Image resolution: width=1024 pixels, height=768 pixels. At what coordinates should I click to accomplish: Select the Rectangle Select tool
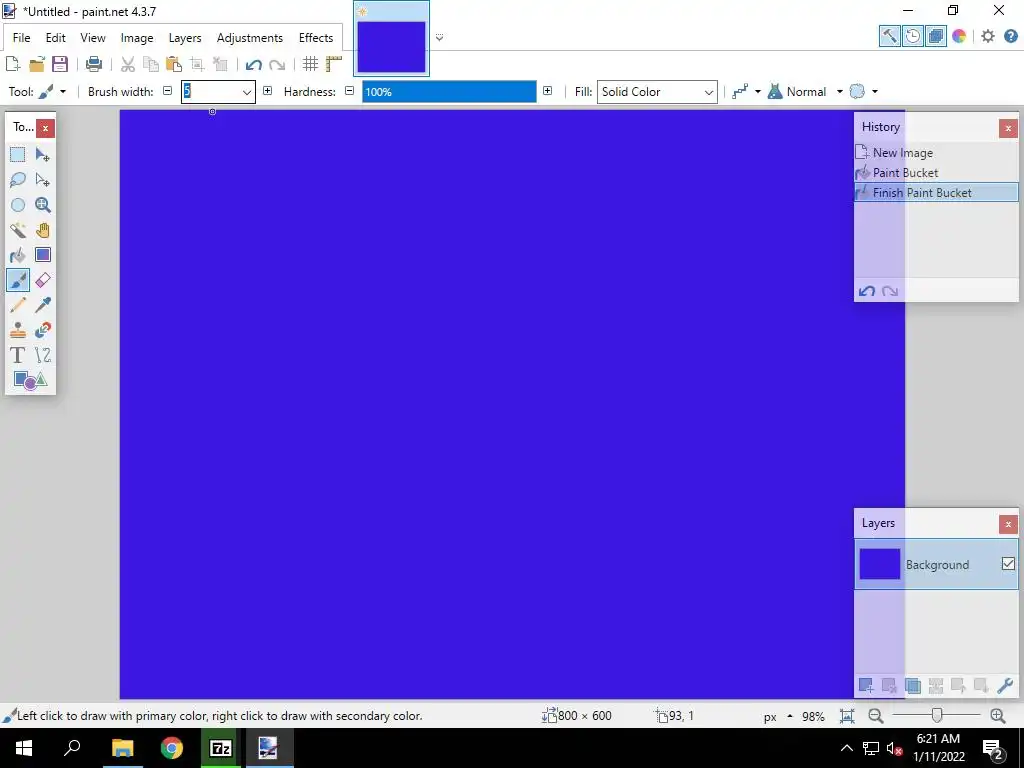click(18, 155)
